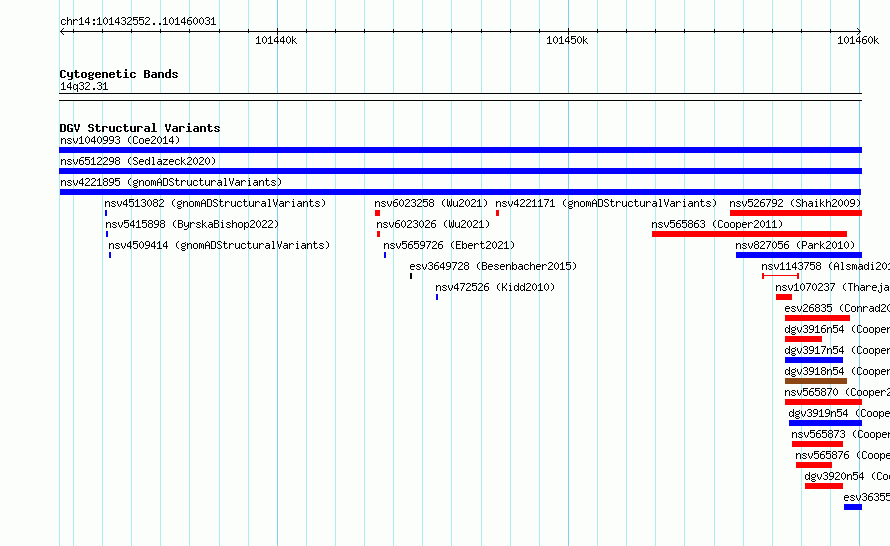Click the 14q32.31 cytogenetic band label
890x546 pixels.
tap(84, 87)
